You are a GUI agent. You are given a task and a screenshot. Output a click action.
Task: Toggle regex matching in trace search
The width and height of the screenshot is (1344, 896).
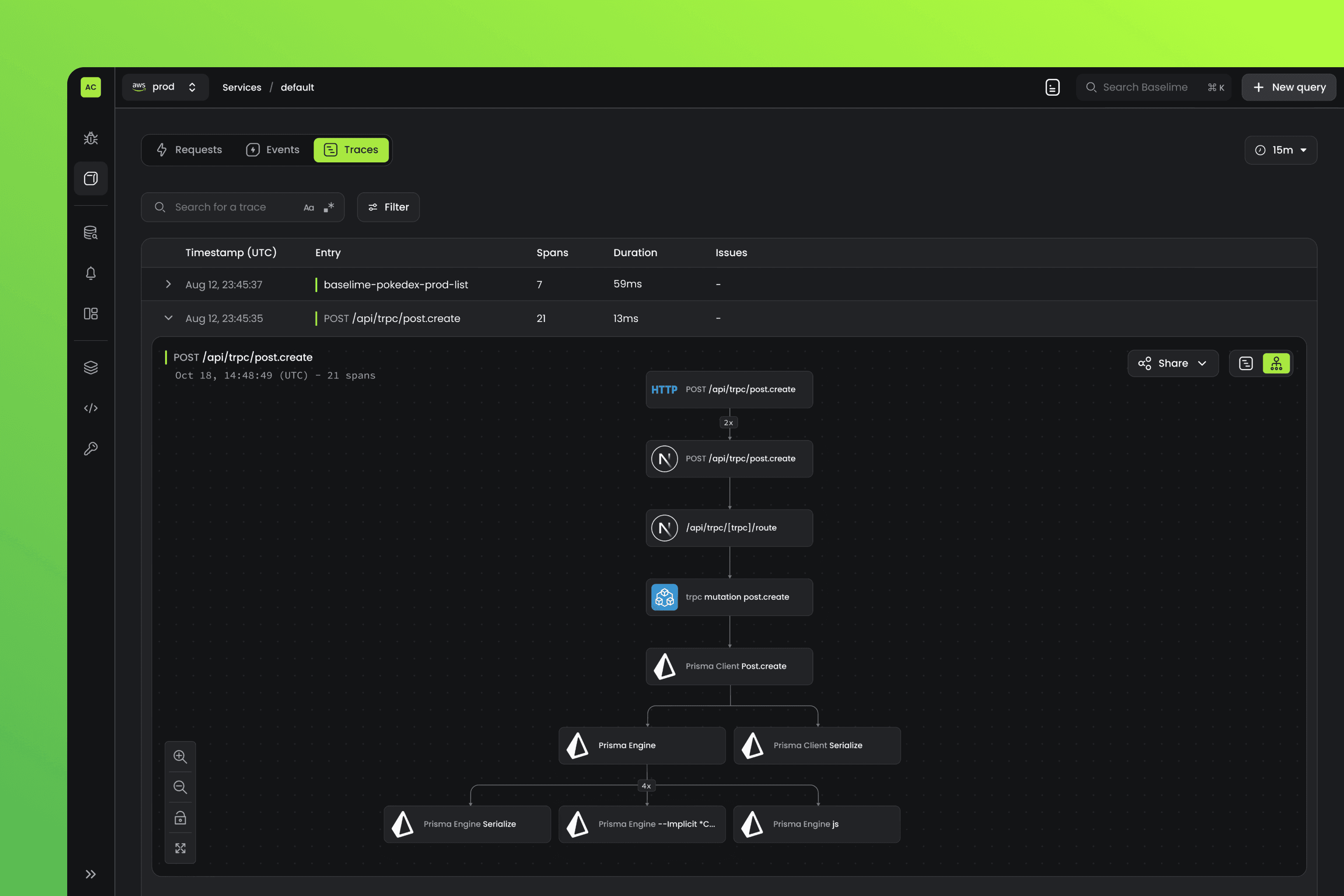tap(329, 207)
